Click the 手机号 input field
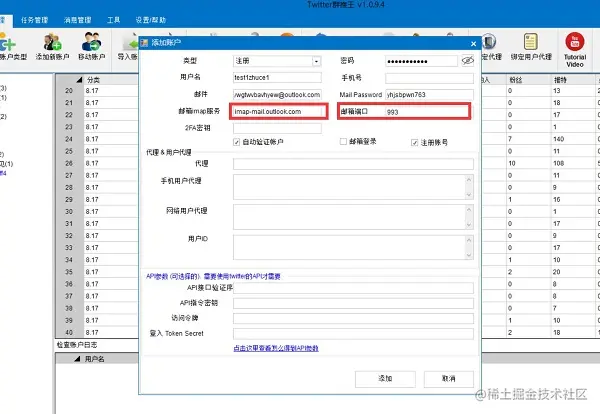This screenshot has height=414, width=600. coord(429,78)
